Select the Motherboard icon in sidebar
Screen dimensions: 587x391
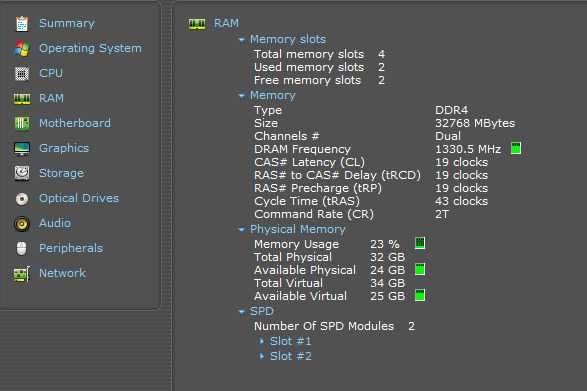[x=22, y=123]
